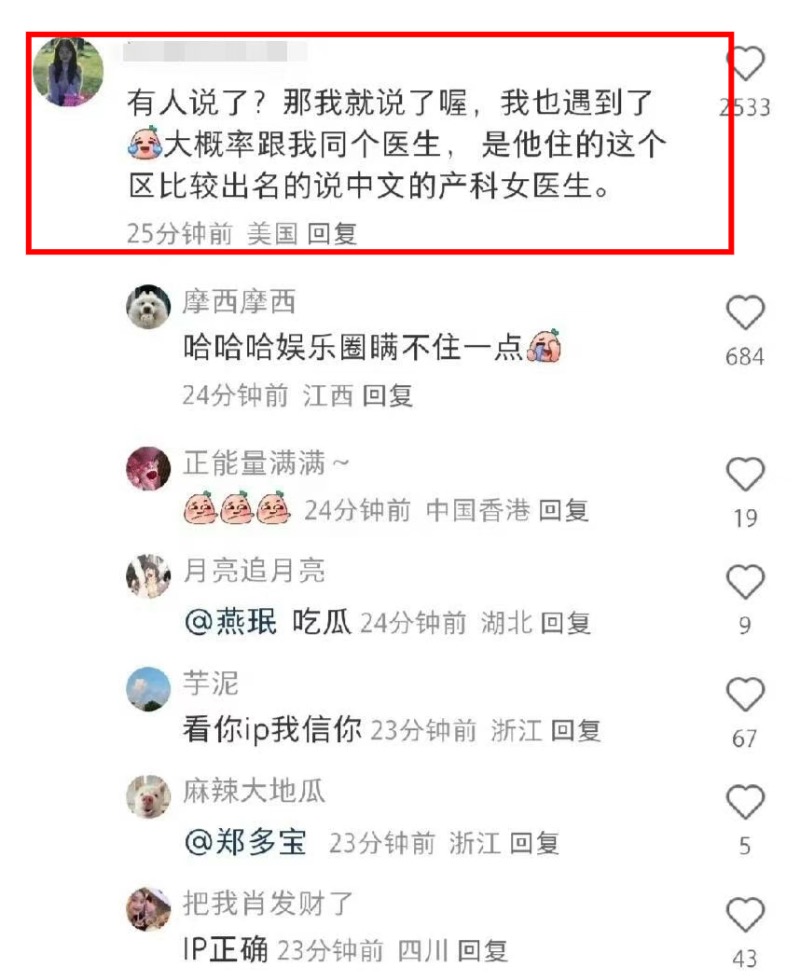Open 芋泥's sky avatar
Image resolution: width=800 pixels, height=980 pixels.
tap(148, 689)
